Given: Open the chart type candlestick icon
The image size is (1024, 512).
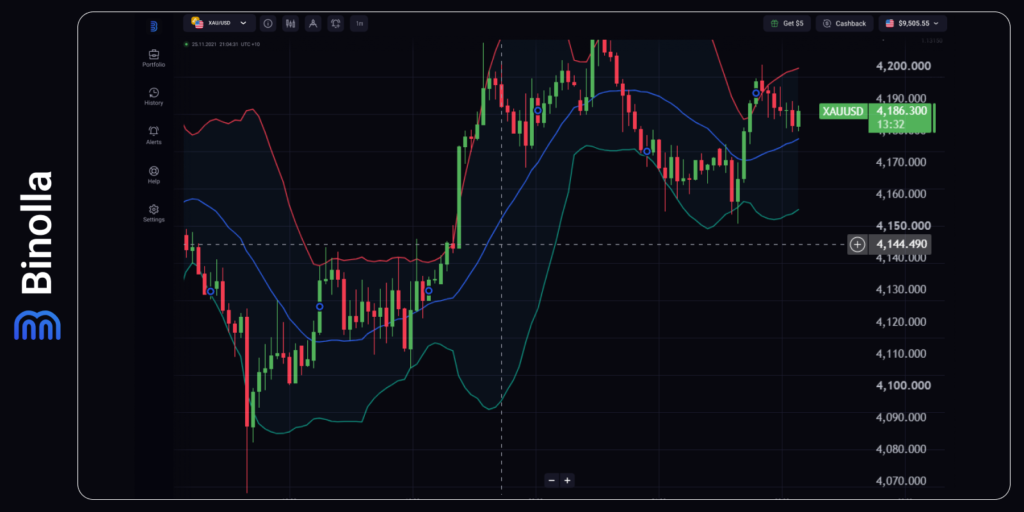Looking at the screenshot, I should tap(291, 24).
